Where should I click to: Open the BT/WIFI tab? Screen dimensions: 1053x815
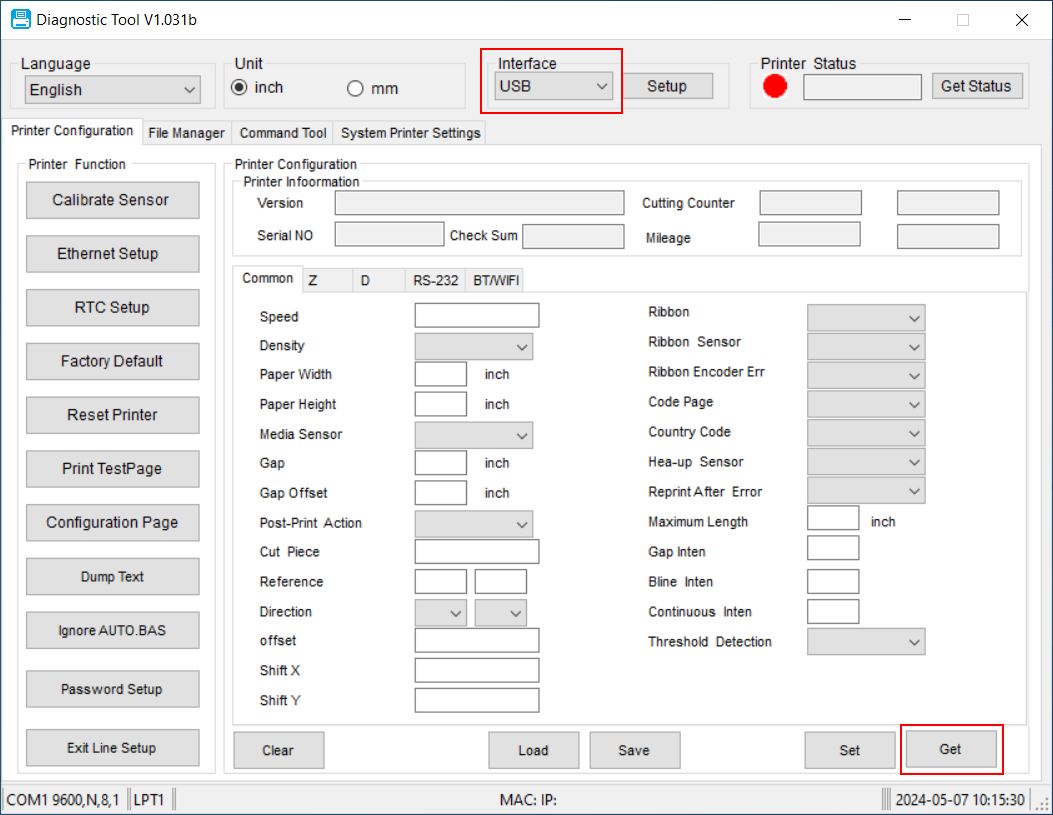pyautogui.click(x=496, y=281)
